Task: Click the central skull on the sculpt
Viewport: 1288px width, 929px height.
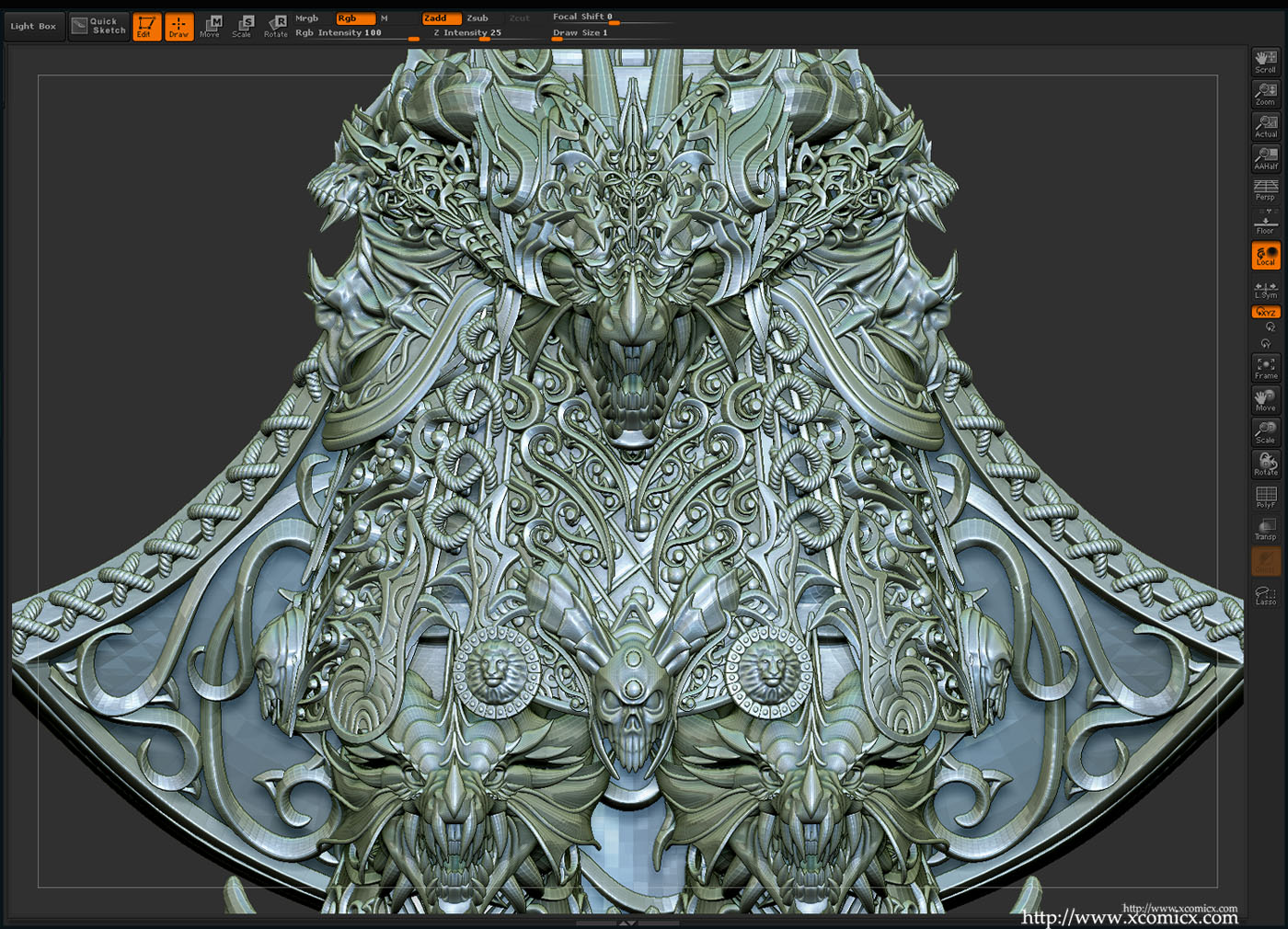Action: (632, 701)
